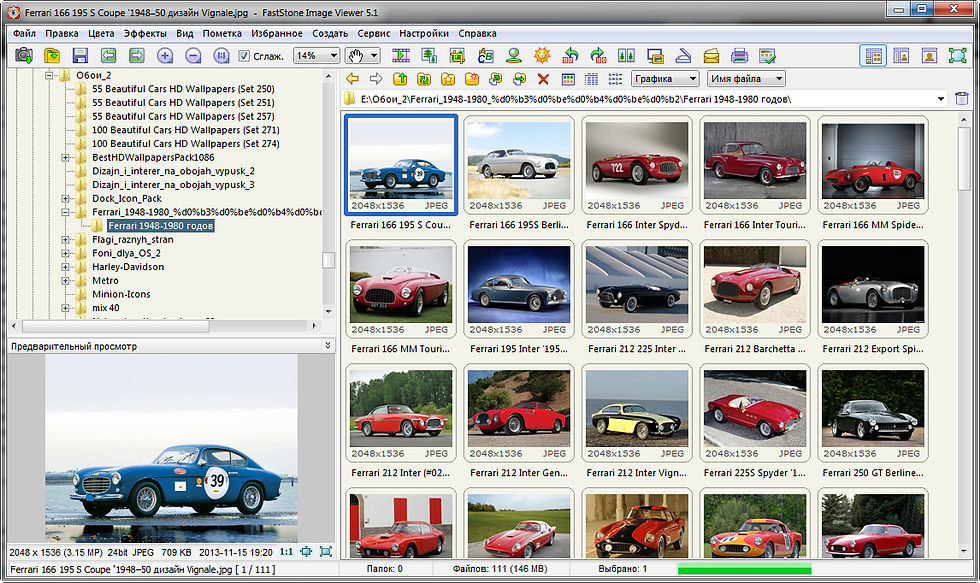Open the resize/resample tool icon
The height and width of the screenshot is (583, 980).
click(x=429, y=56)
